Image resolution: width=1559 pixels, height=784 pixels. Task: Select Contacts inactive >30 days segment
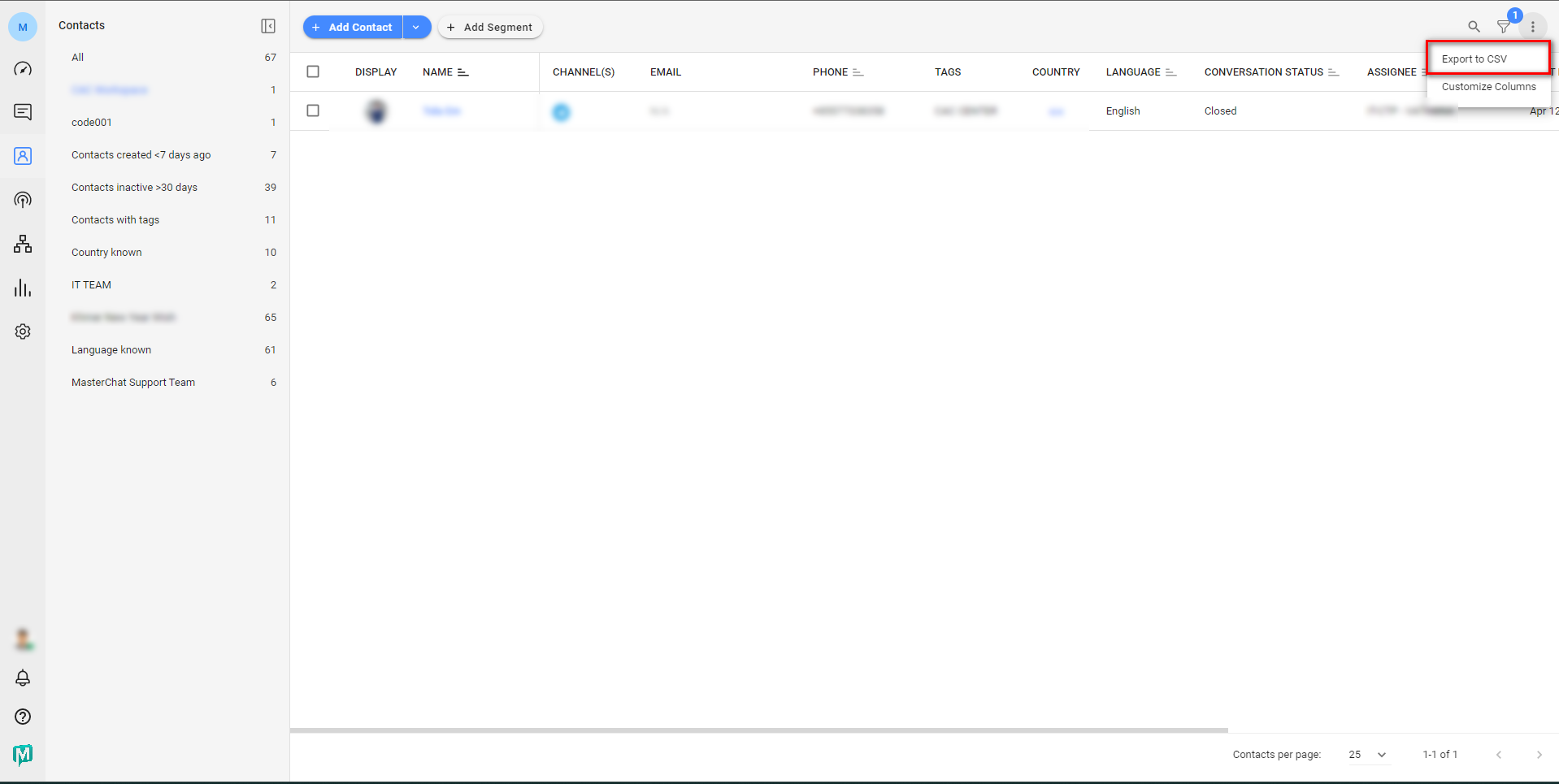click(167, 188)
